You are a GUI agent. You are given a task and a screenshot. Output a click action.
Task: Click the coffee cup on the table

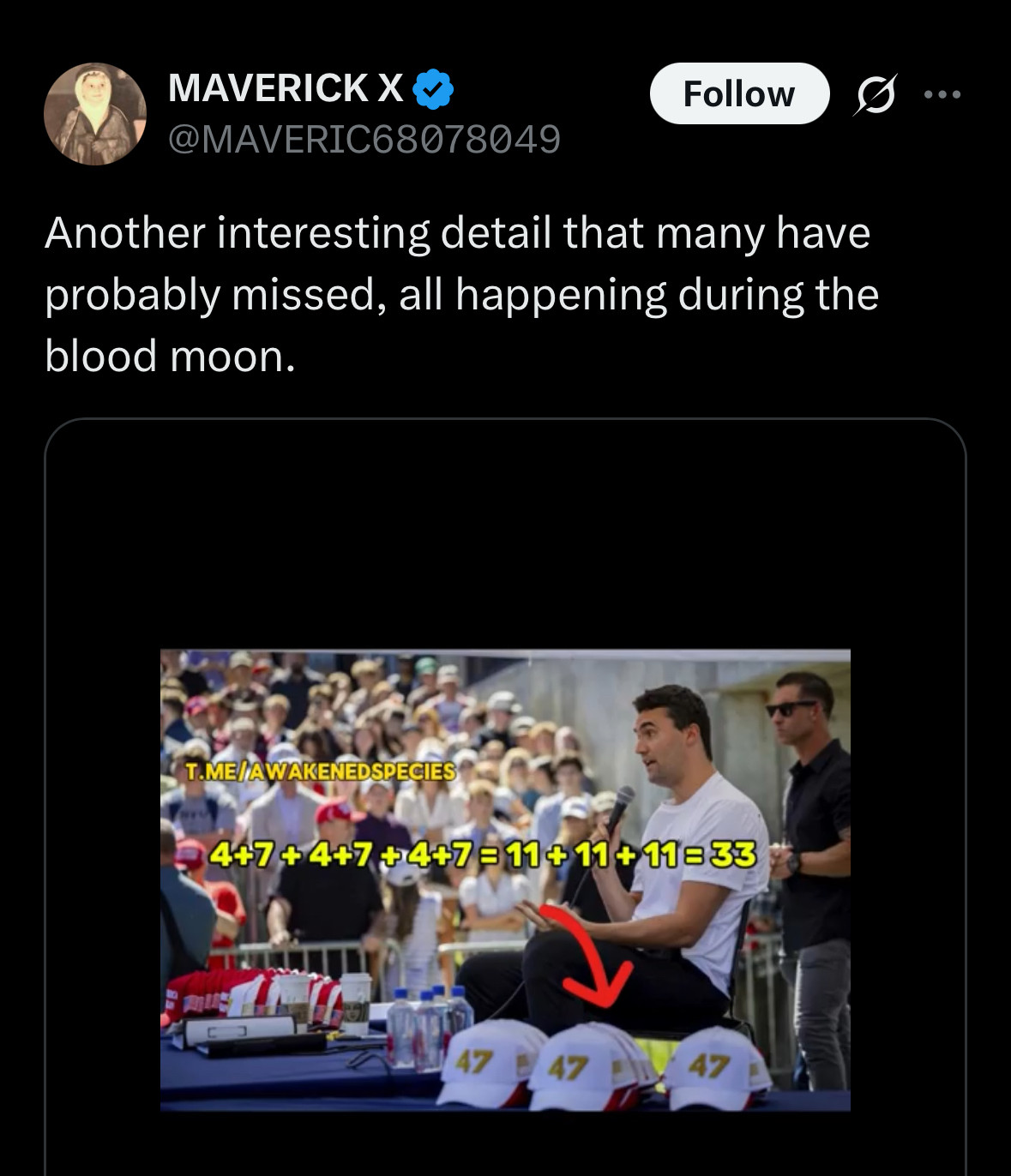point(354,1001)
